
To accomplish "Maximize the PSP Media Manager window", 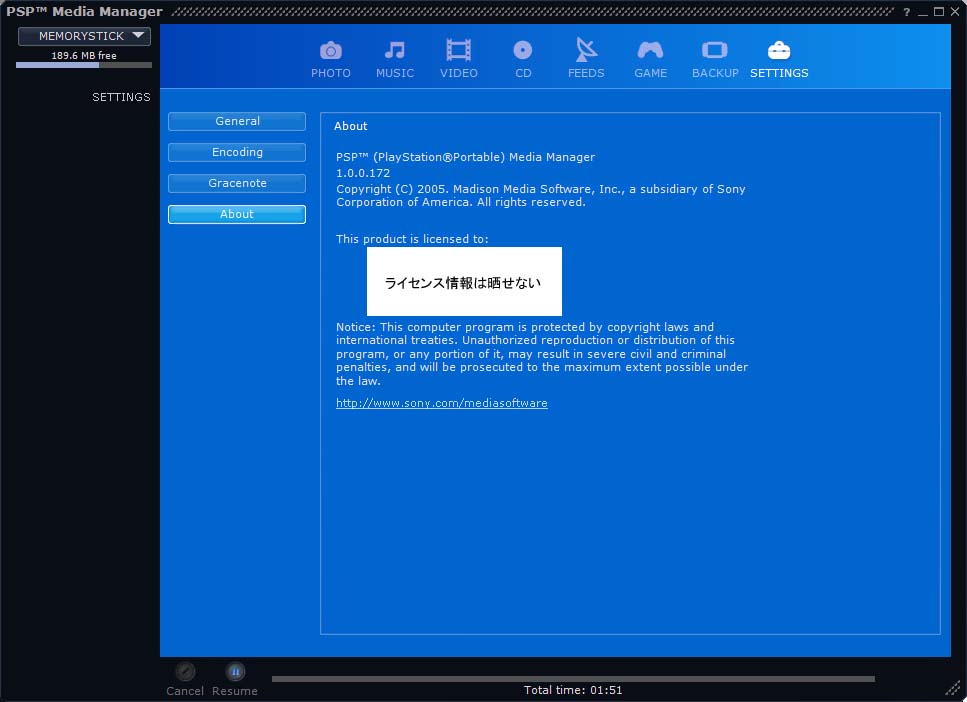I will point(939,12).
